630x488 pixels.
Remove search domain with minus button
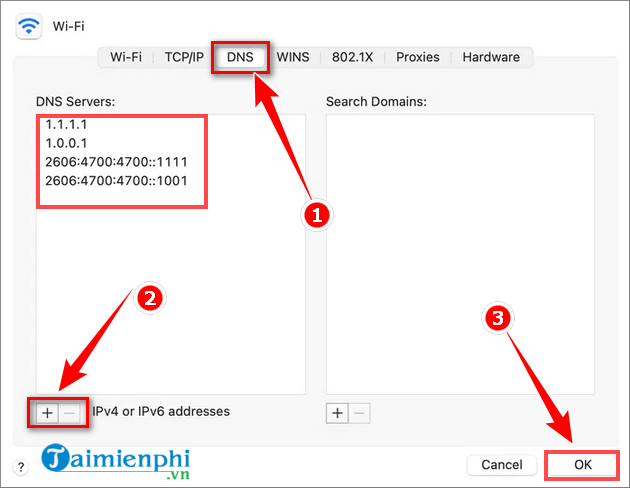360,413
